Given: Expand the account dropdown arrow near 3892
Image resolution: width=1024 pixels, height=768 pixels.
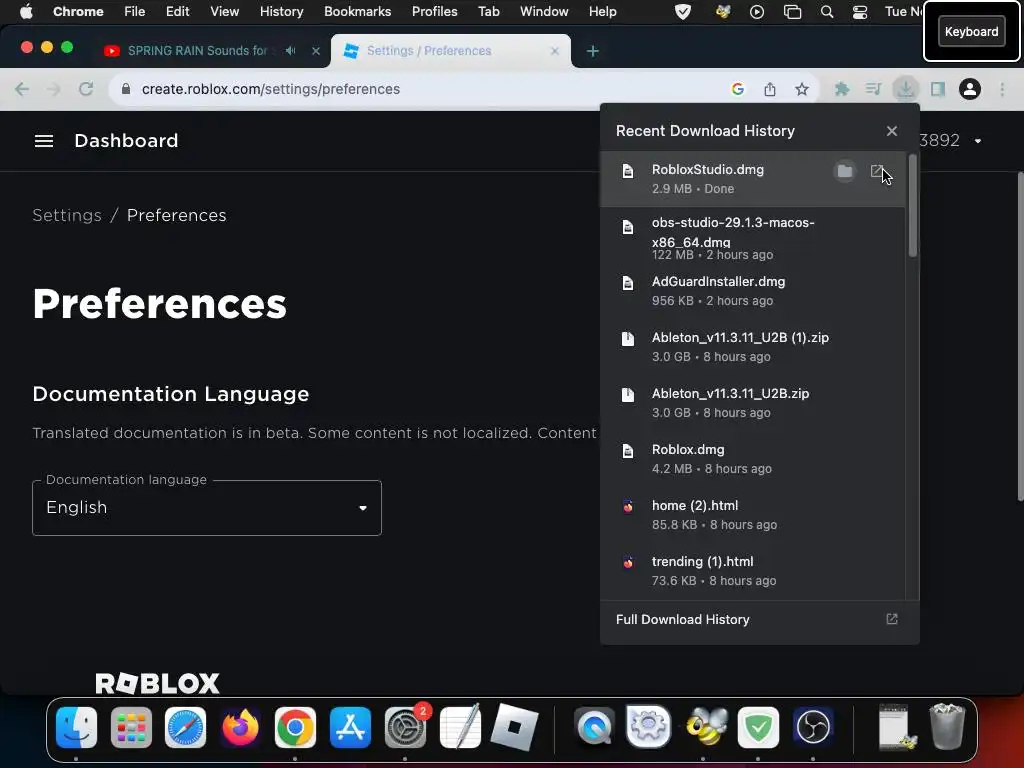Looking at the screenshot, I should [x=978, y=141].
